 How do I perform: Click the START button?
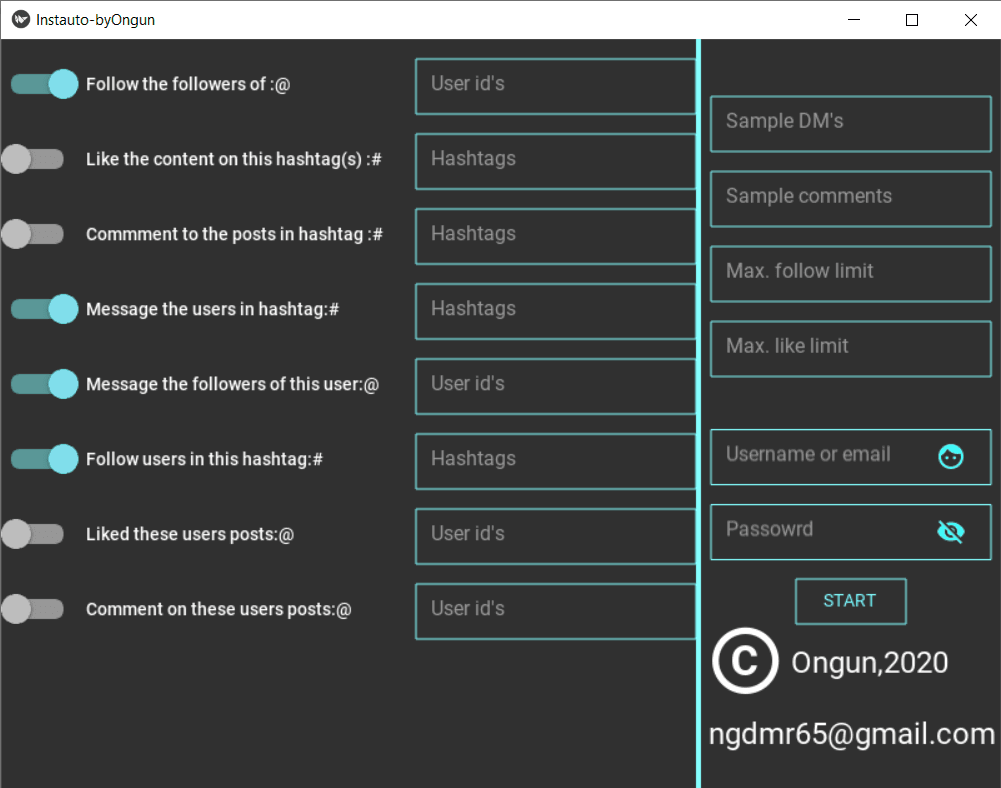click(850, 601)
